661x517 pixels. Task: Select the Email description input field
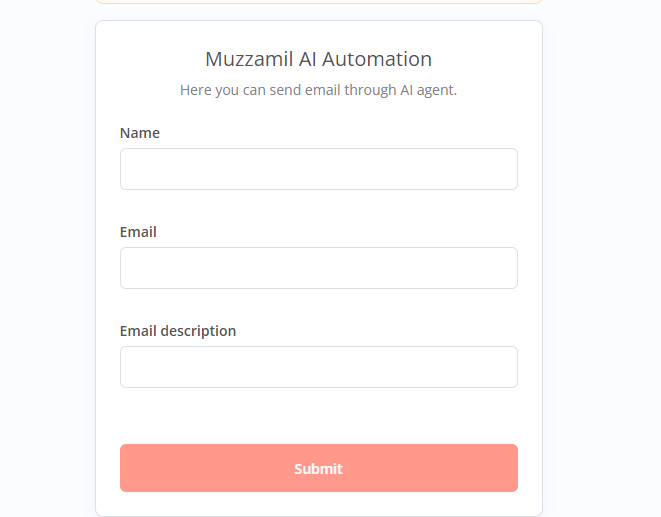coord(318,367)
